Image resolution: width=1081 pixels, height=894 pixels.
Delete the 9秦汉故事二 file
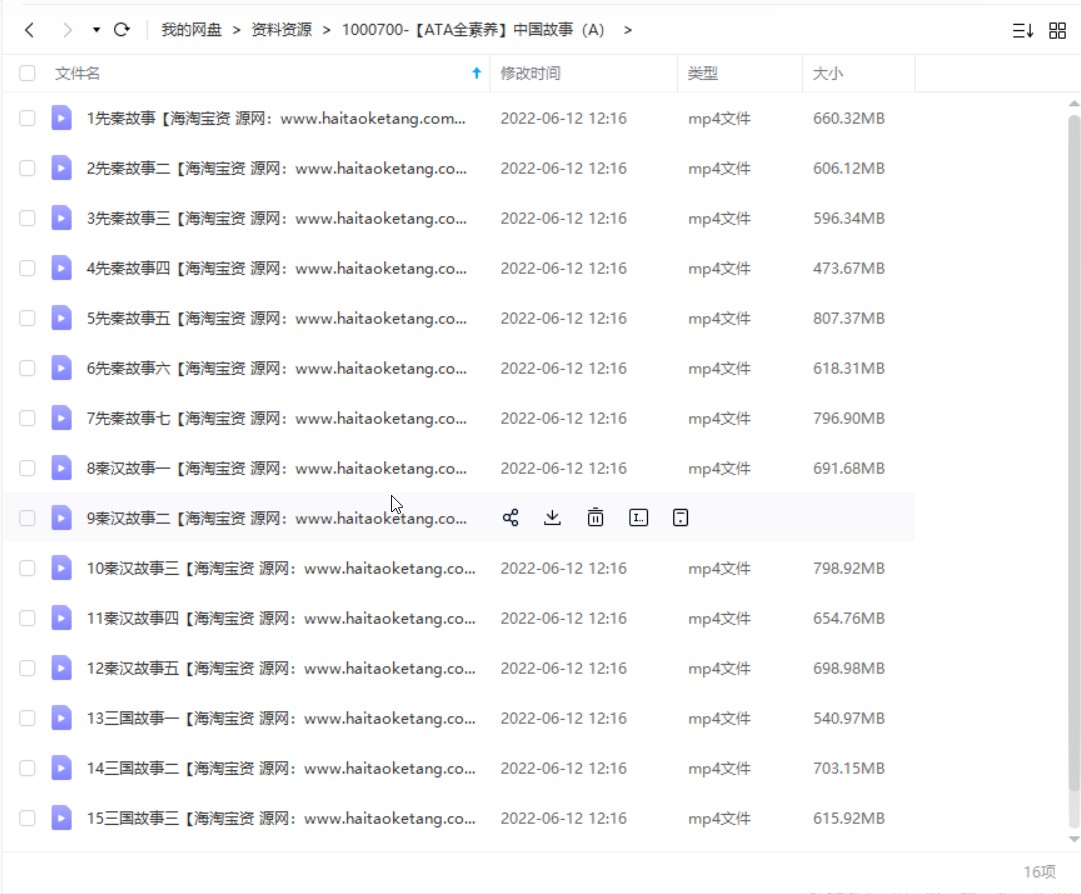pos(596,518)
